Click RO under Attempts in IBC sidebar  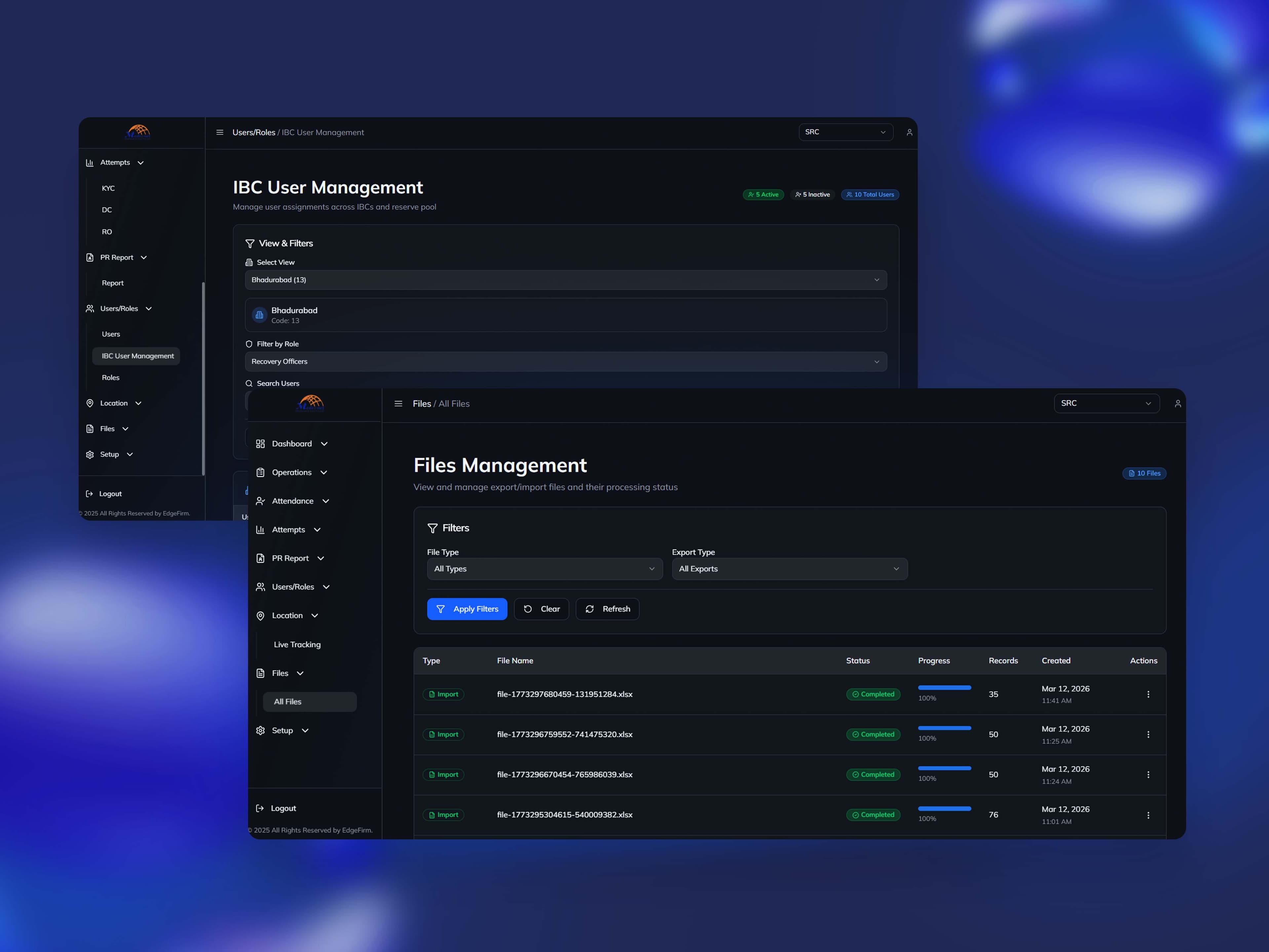pyautogui.click(x=107, y=232)
